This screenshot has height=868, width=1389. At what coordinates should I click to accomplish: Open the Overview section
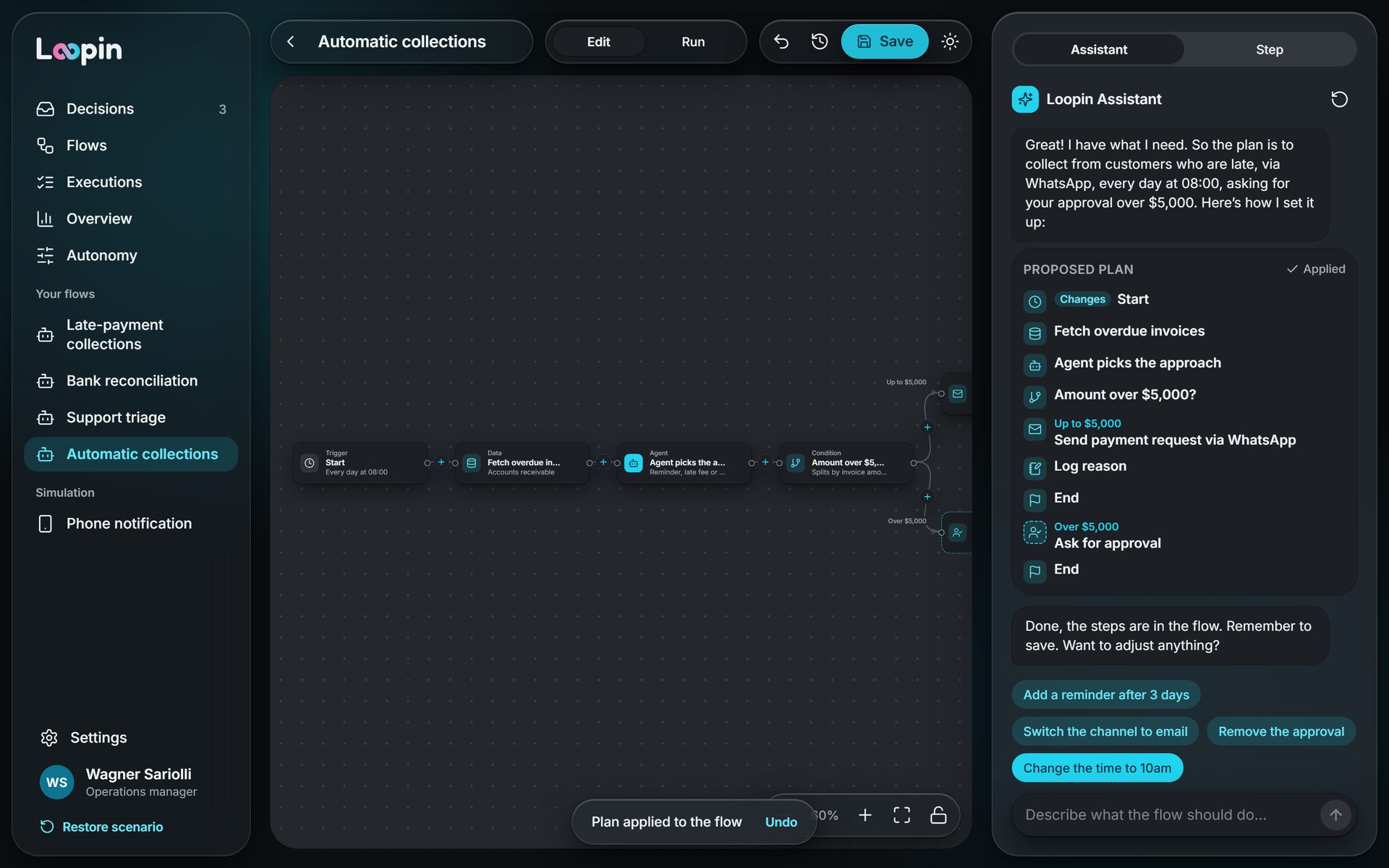point(131,218)
